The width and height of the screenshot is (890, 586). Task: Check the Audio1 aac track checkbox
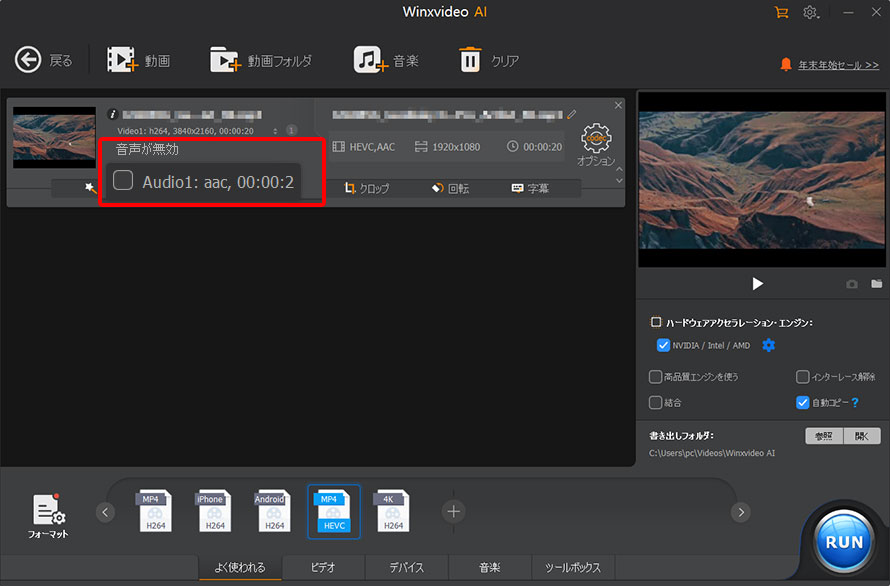(x=123, y=181)
